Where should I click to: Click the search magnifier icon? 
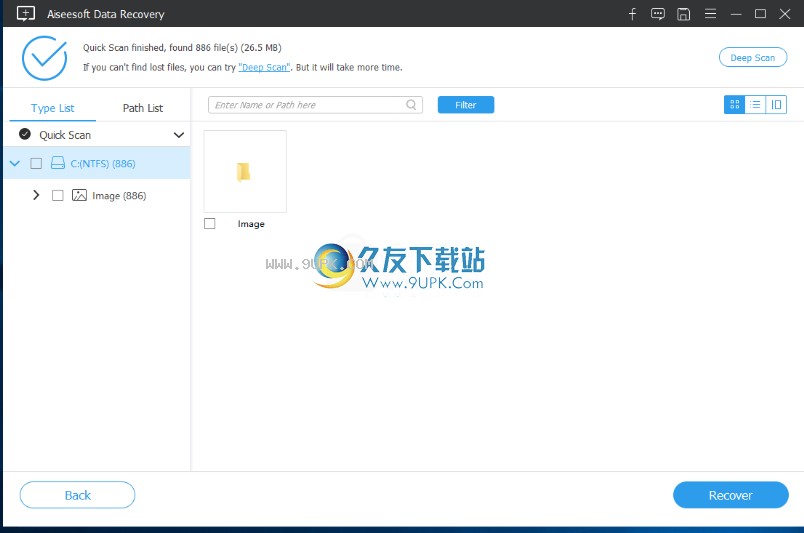coord(411,105)
